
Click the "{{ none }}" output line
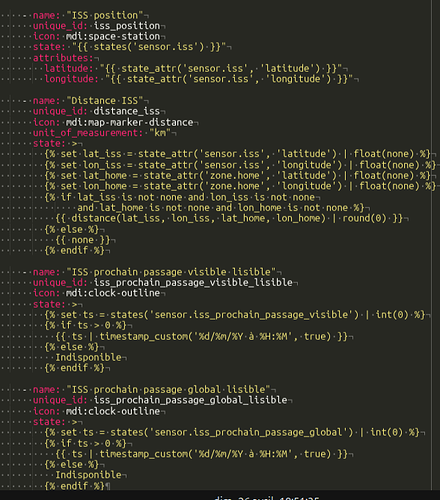pyautogui.click(x=83, y=240)
